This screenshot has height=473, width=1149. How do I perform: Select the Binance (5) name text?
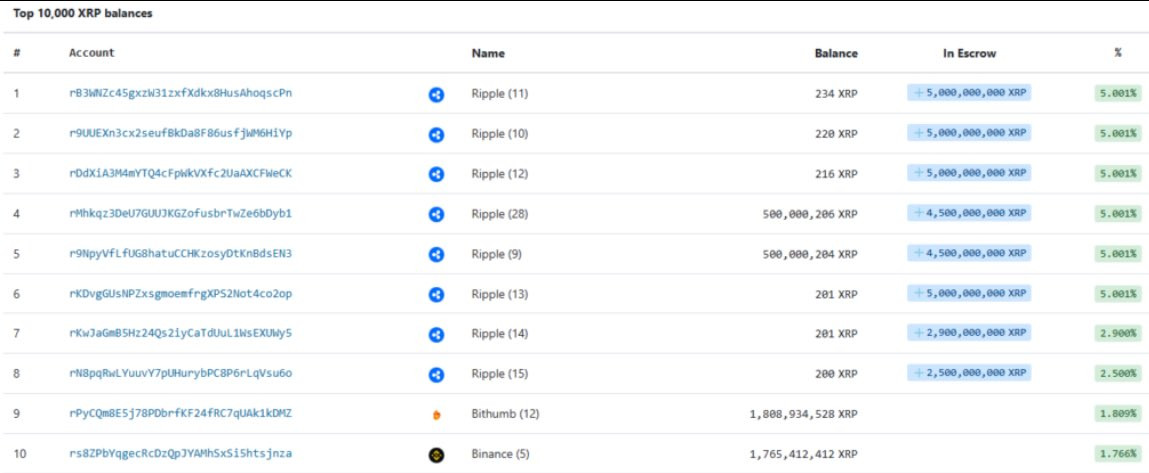[x=500, y=454]
